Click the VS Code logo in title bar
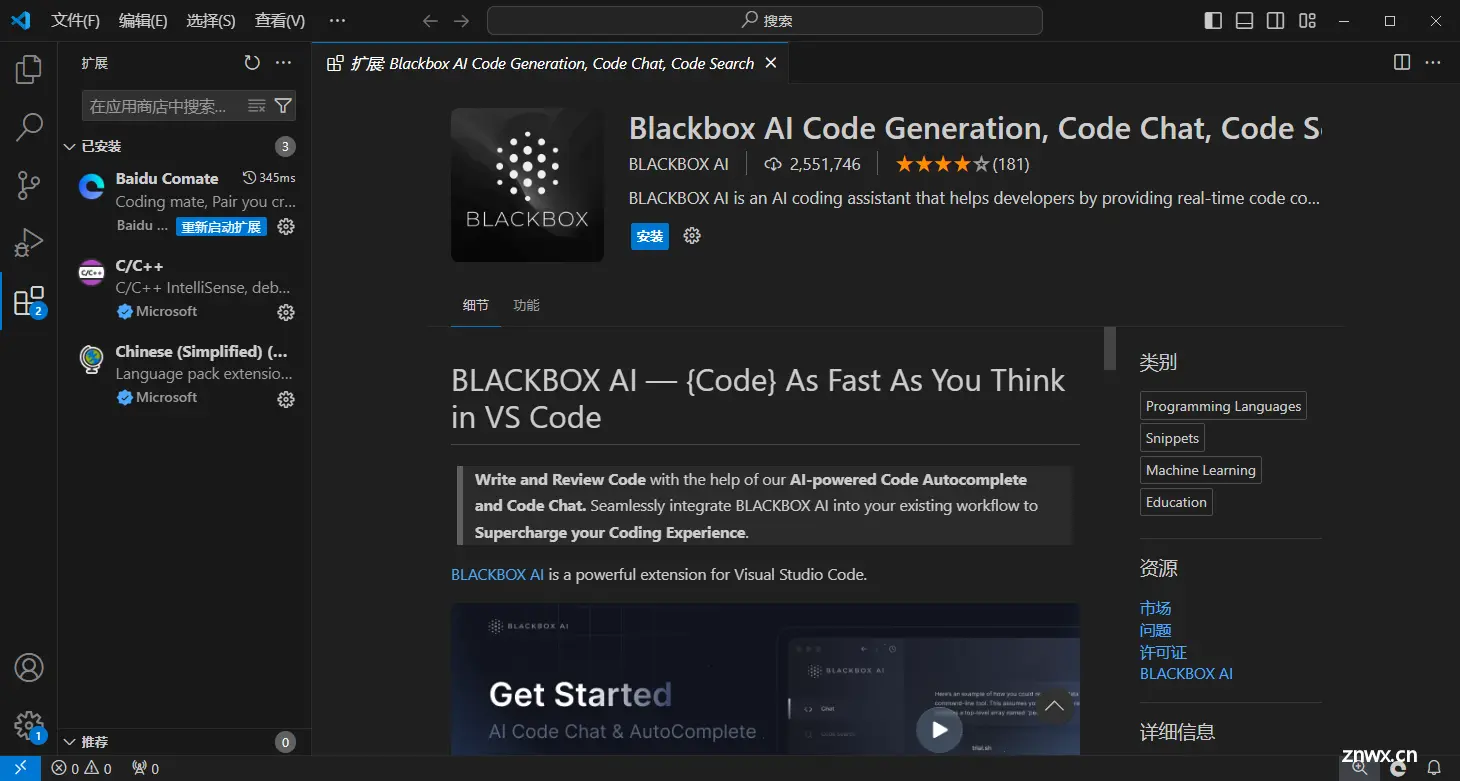 pos(20,20)
